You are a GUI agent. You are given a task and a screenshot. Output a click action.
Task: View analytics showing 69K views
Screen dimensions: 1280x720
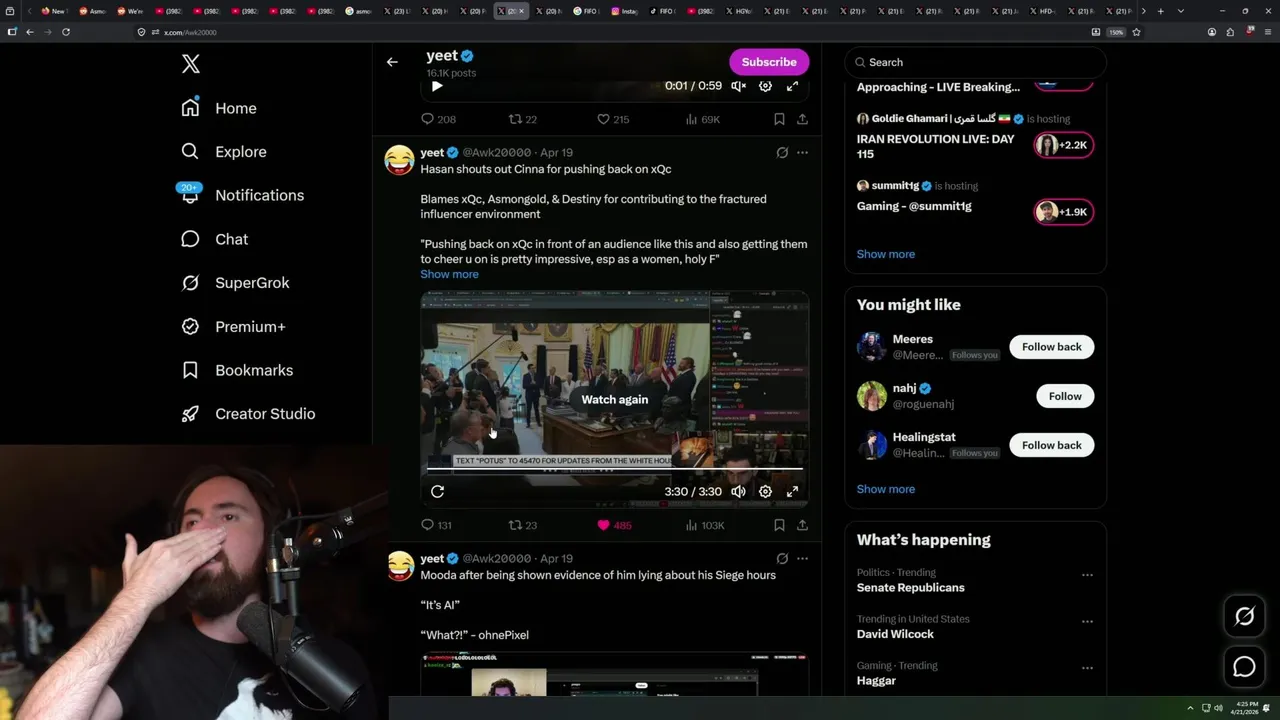coord(703,119)
